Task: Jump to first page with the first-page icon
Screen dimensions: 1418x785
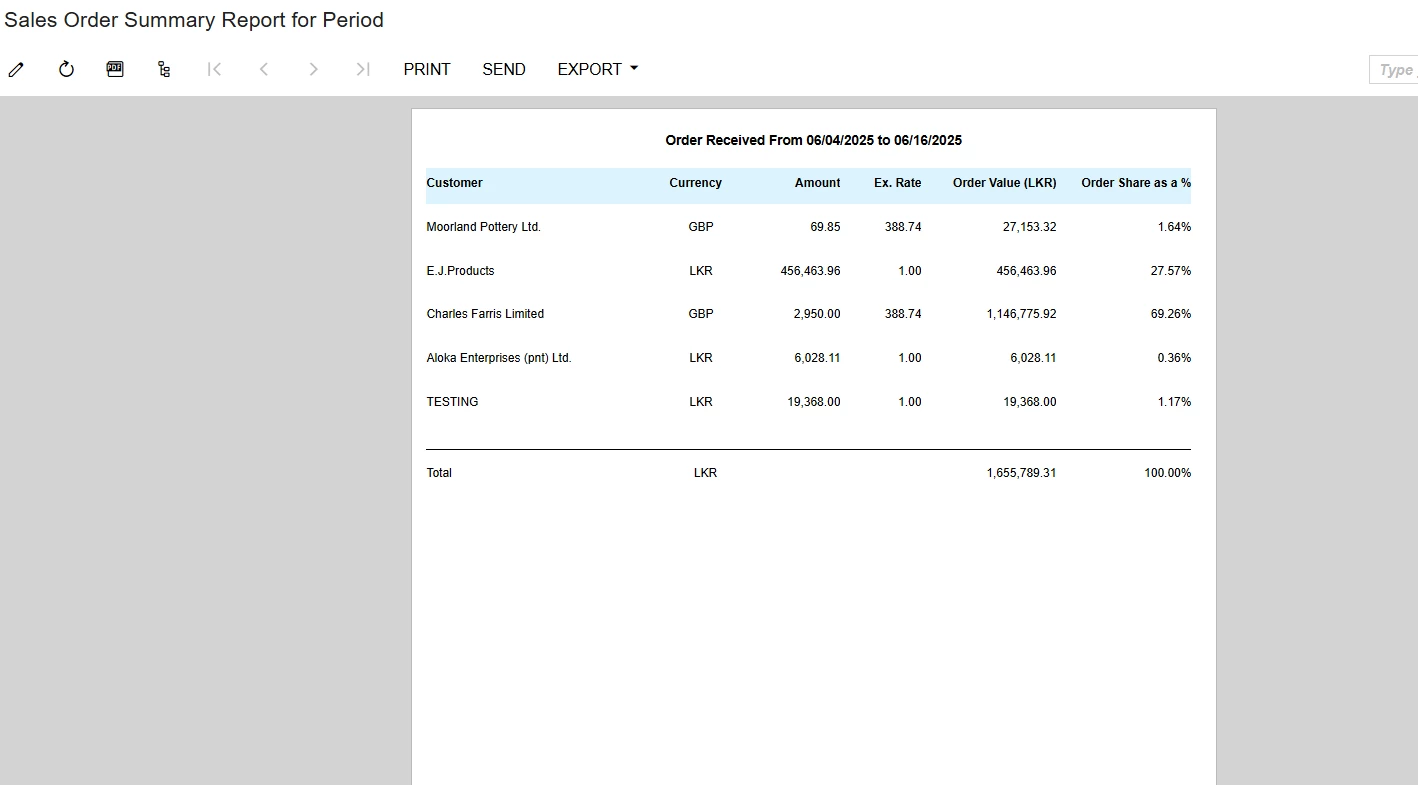Action: pos(214,69)
